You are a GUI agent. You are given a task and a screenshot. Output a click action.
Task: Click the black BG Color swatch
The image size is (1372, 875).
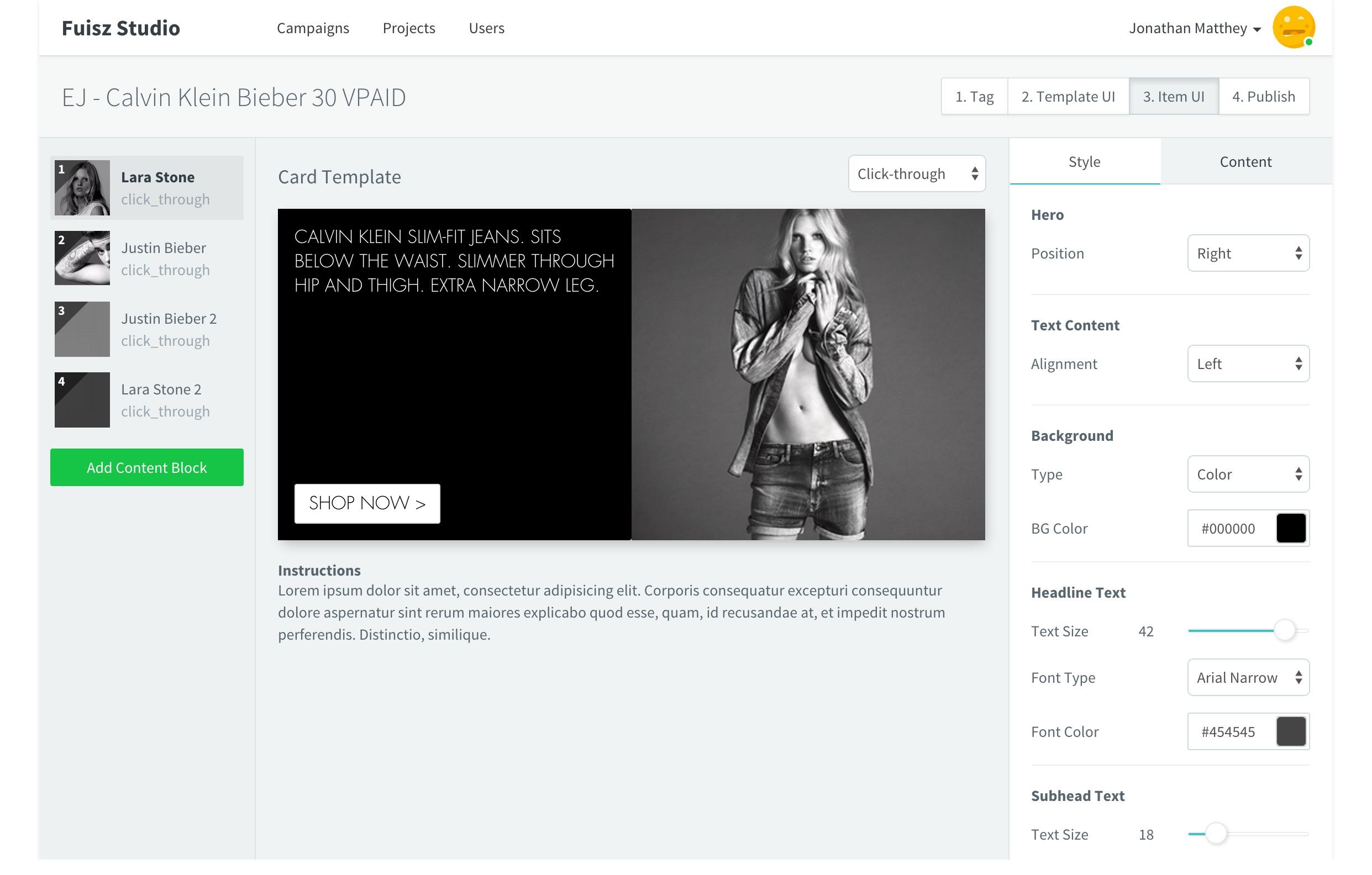pos(1291,528)
